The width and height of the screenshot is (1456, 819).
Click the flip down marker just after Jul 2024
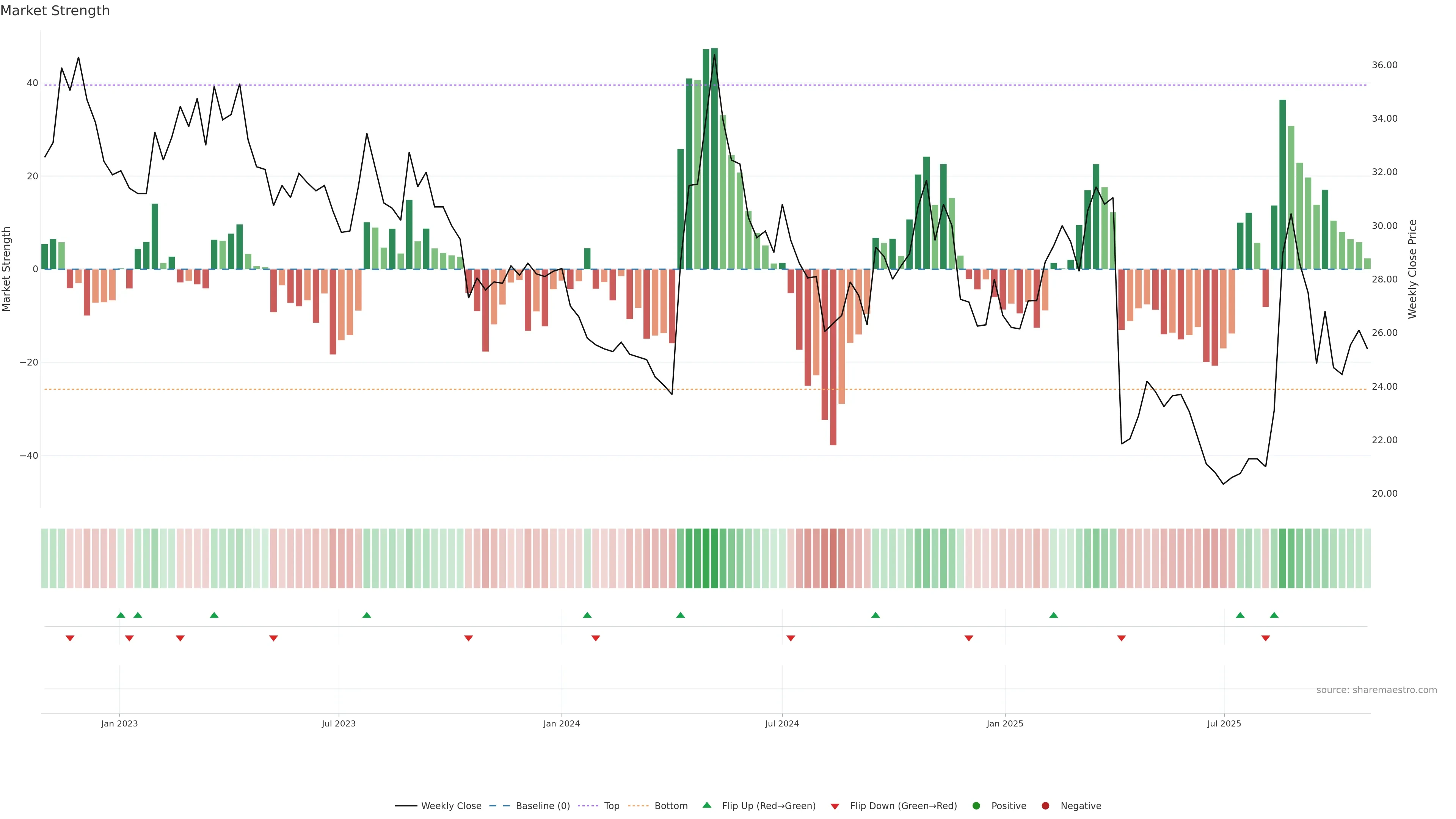tap(791, 638)
